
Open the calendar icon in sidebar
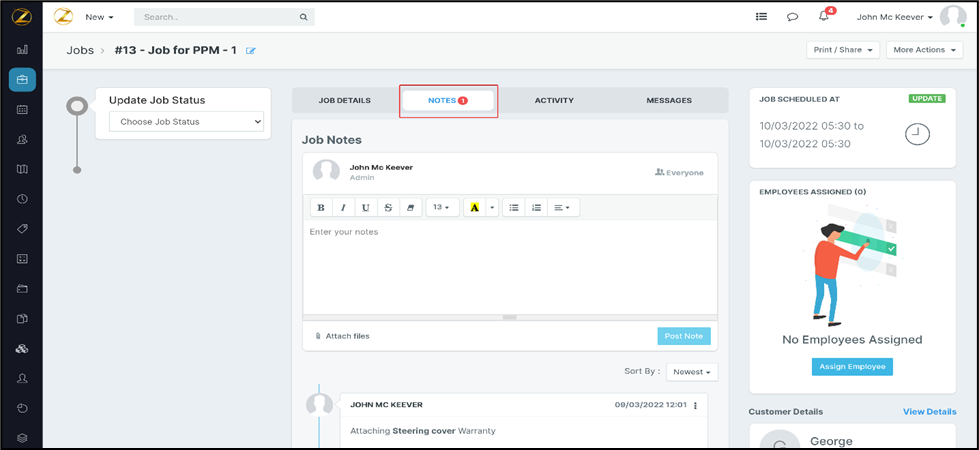pyautogui.click(x=22, y=110)
